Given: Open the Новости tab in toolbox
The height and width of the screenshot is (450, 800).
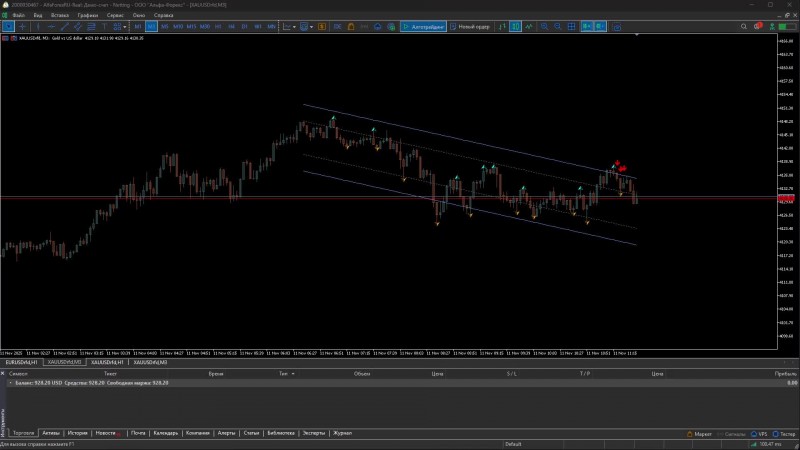Looking at the screenshot, I should click(x=108, y=433).
